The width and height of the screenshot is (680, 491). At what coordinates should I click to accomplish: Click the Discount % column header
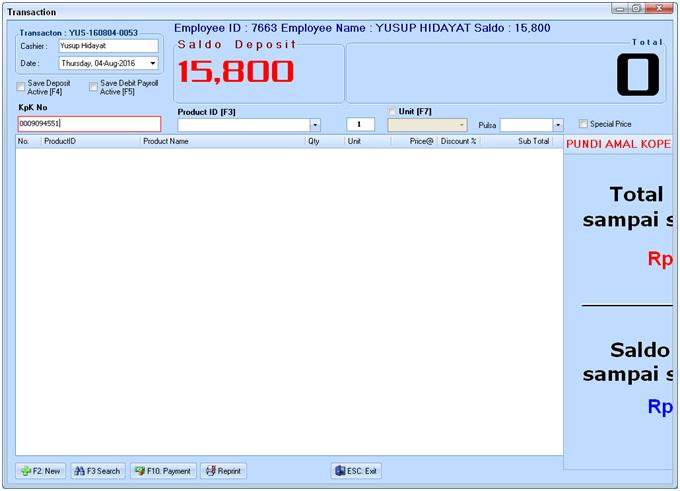click(459, 142)
